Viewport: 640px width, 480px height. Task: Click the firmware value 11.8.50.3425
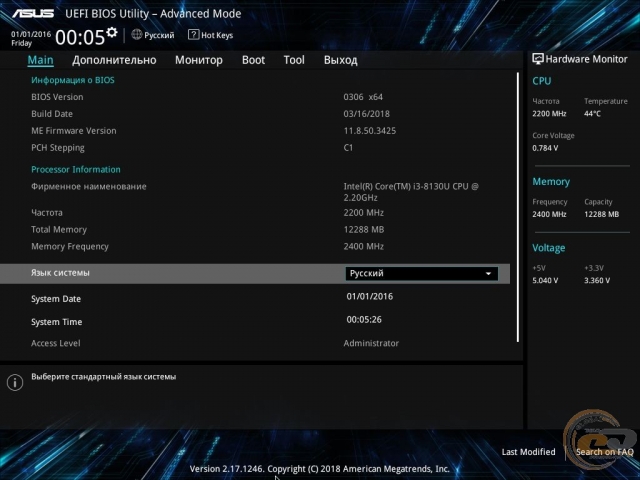tap(370, 131)
